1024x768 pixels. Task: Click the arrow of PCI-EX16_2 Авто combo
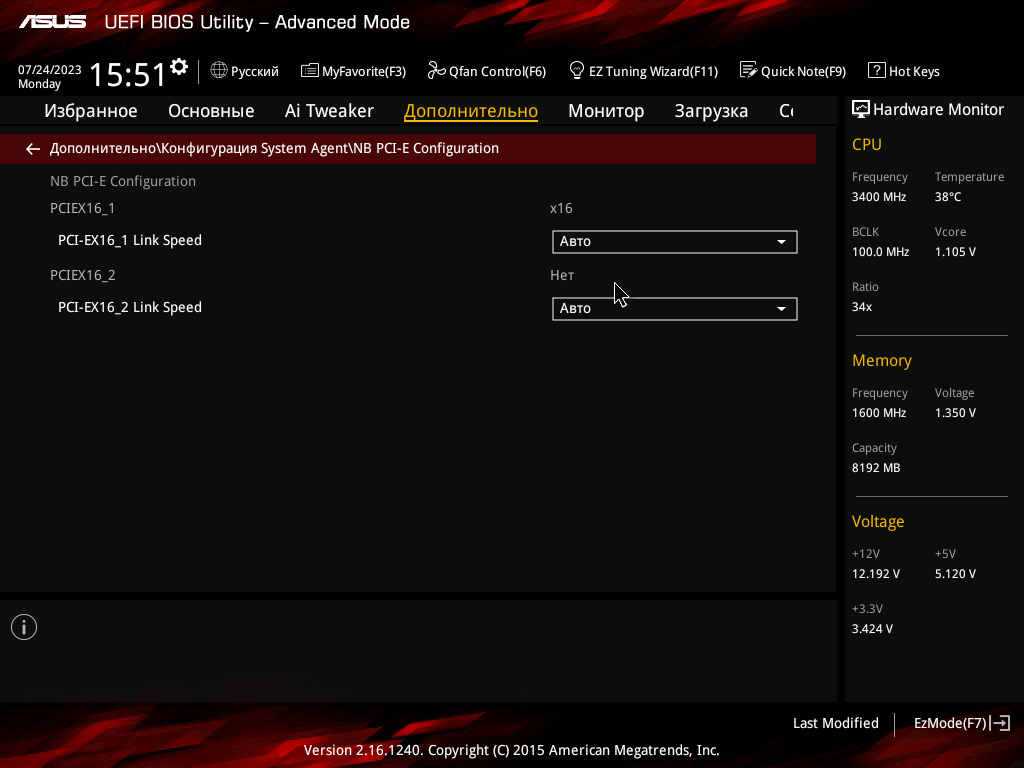(x=781, y=309)
